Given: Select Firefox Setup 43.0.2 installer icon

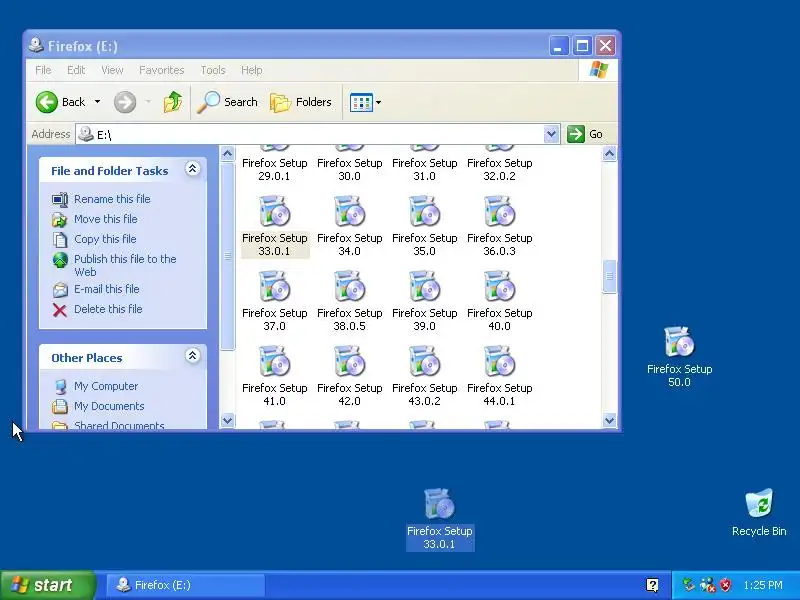Looking at the screenshot, I should pos(424,361).
